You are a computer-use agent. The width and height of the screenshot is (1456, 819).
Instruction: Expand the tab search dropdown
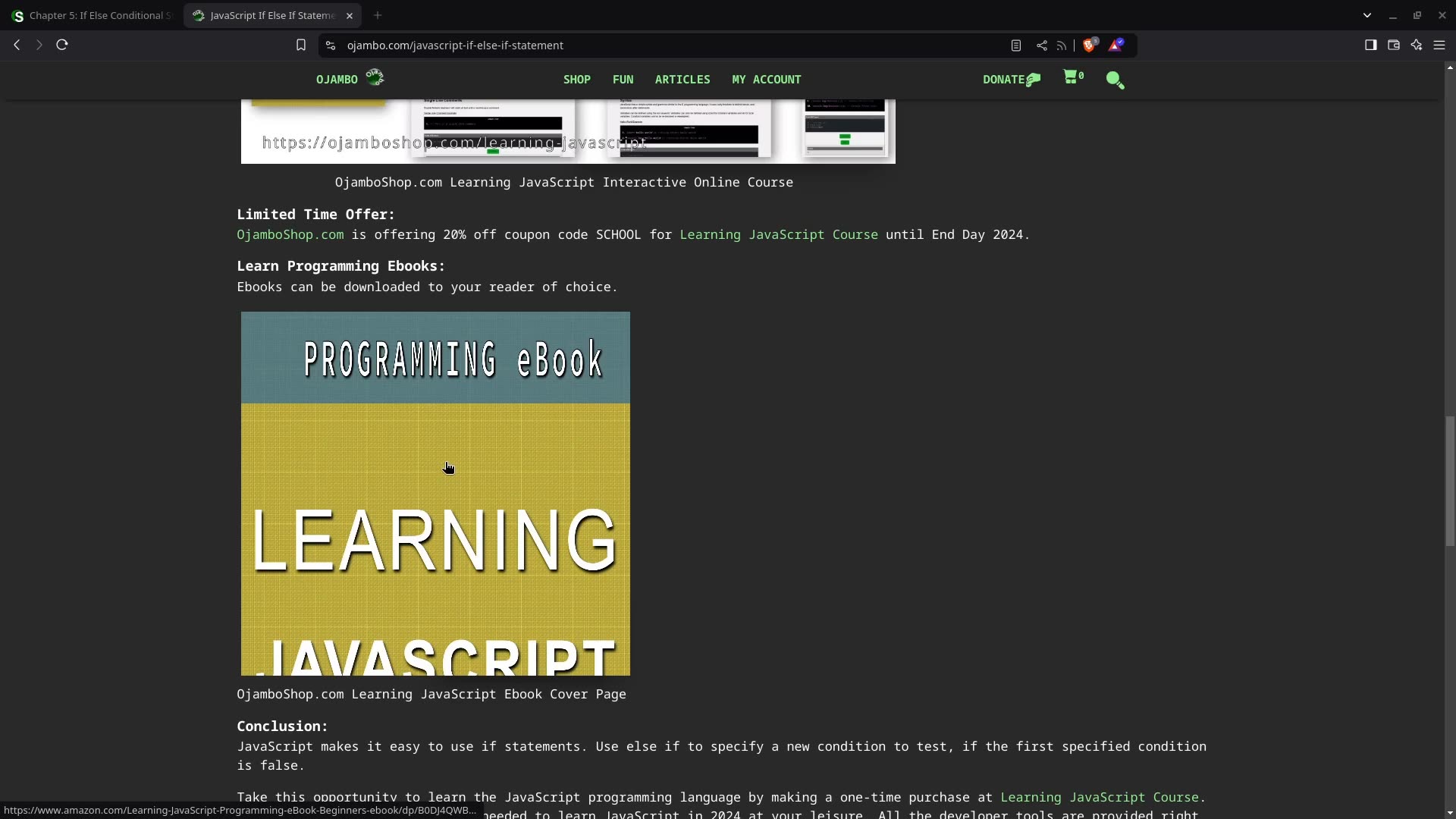[x=1367, y=15]
